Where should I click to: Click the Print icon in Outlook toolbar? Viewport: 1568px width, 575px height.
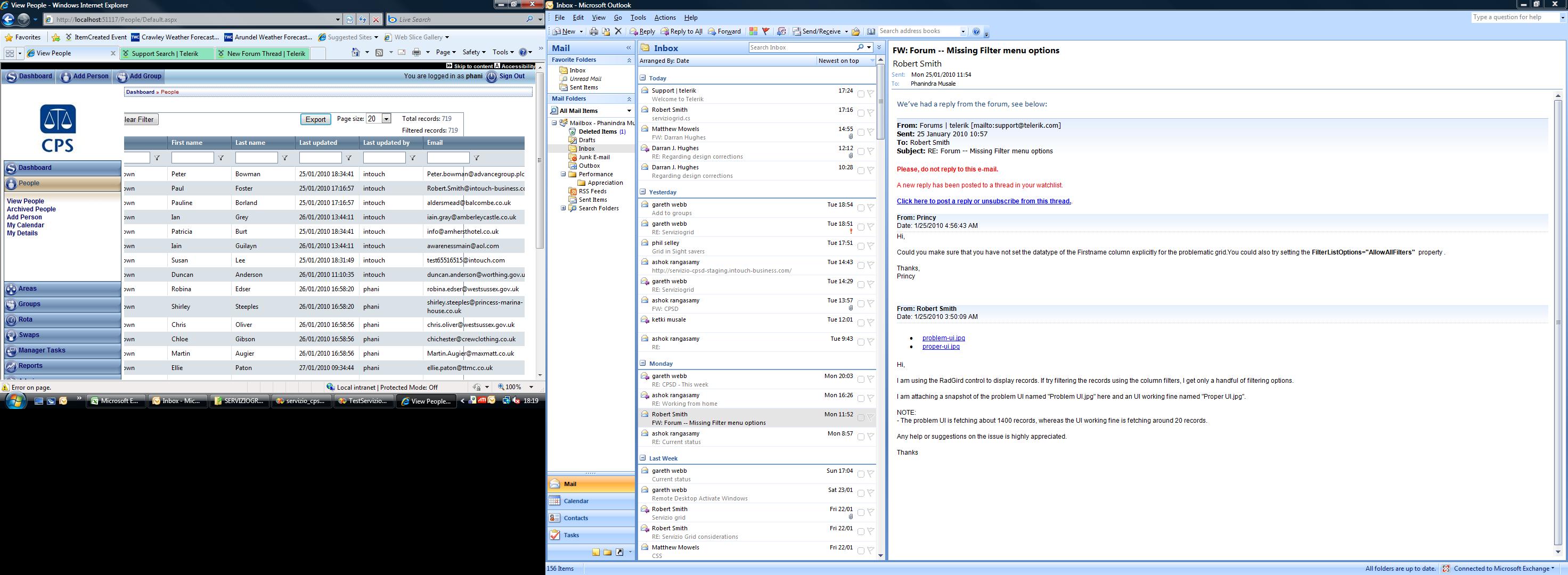(593, 31)
